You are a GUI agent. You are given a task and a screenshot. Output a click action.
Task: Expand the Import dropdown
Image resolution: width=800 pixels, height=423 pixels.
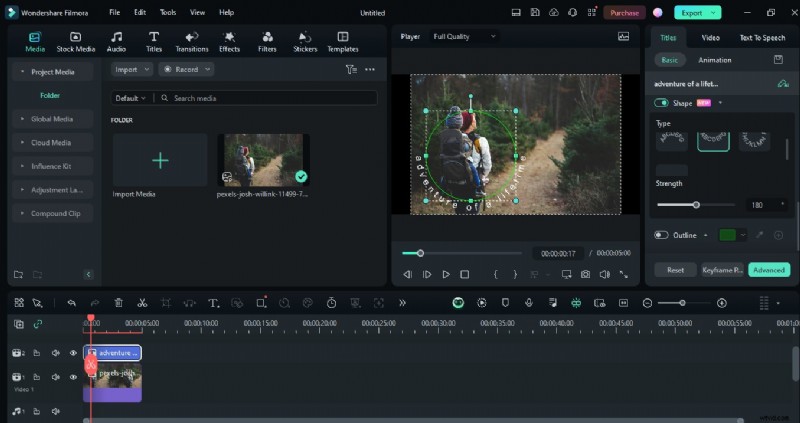click(132, 70)
